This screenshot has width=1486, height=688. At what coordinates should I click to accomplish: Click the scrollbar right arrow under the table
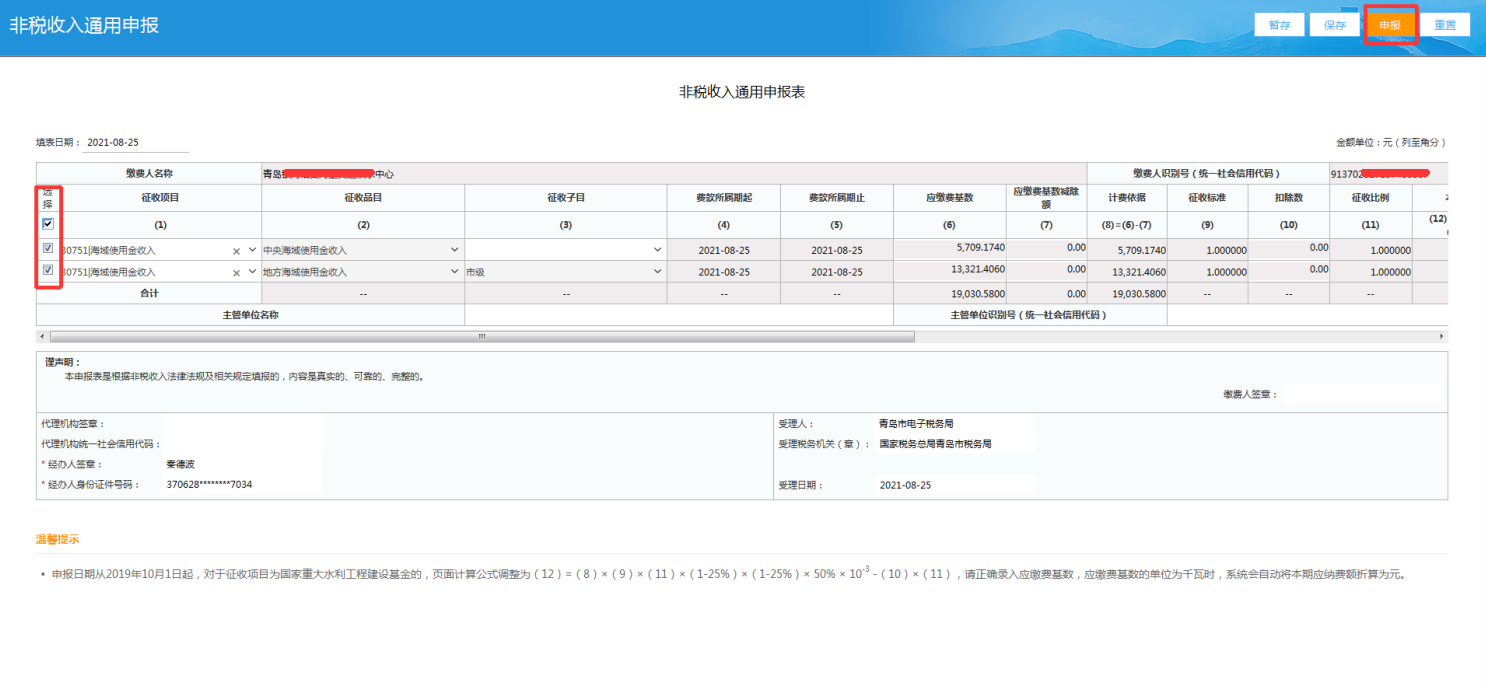click(x=1442, y=337)
